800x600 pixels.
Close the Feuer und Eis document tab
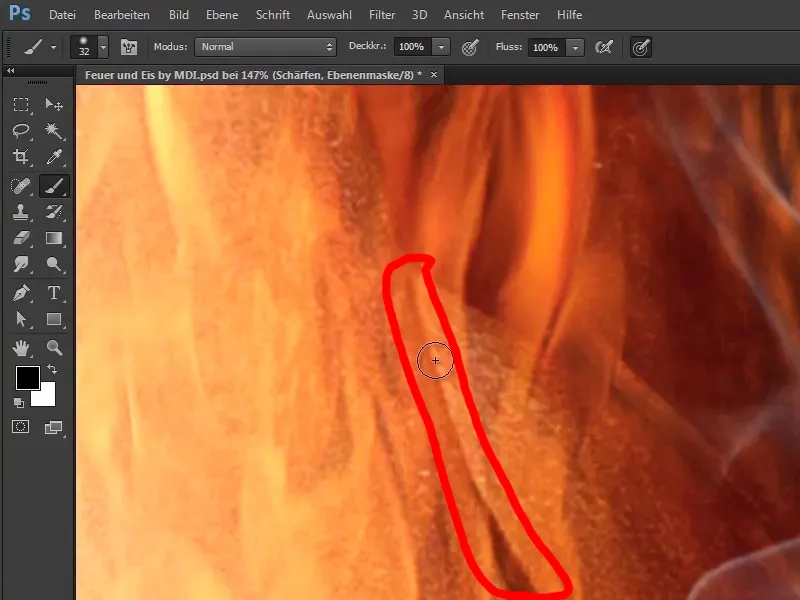click(x=434, y=74)
